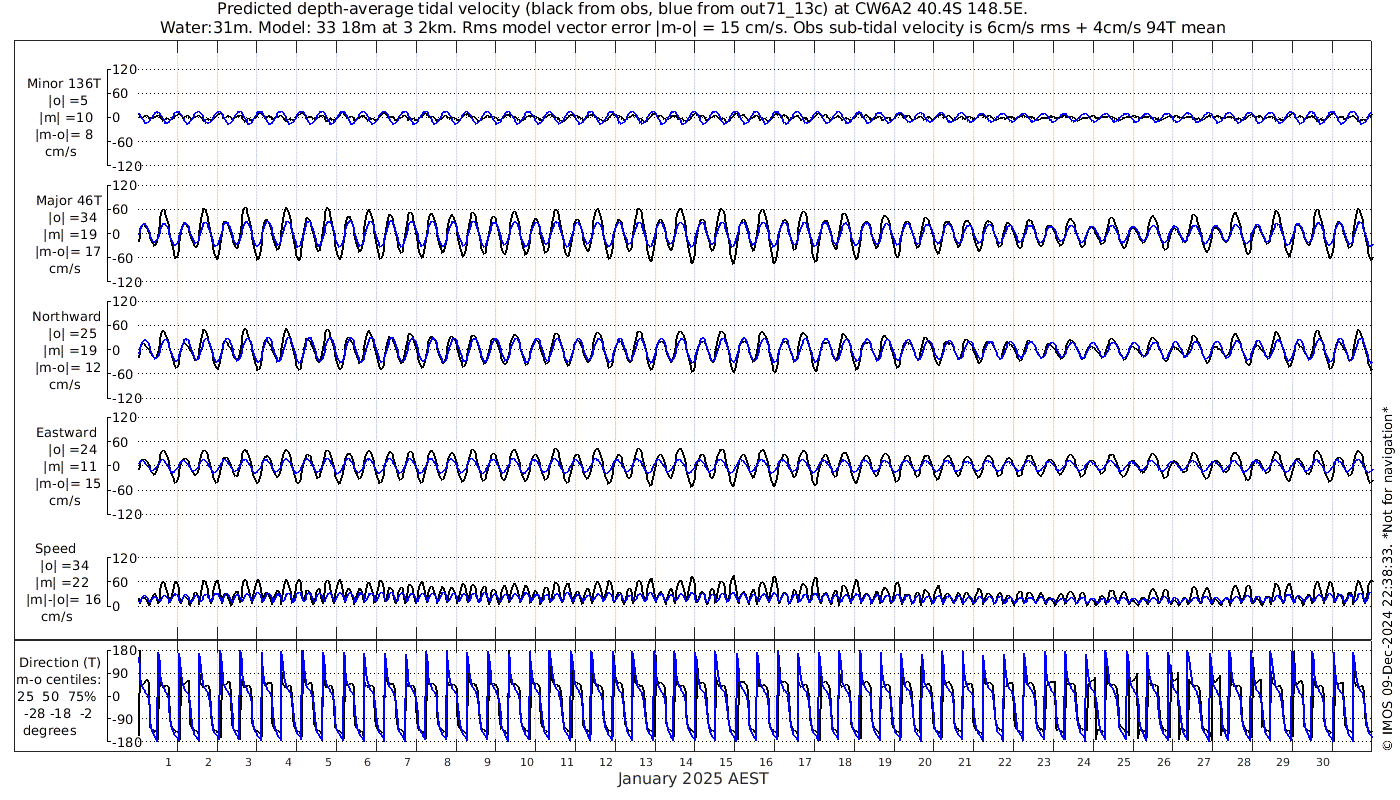This screenshot has width=1400, height=800.
Task: Click date tick "15" on the time axis
Action: tap(726, 762)
